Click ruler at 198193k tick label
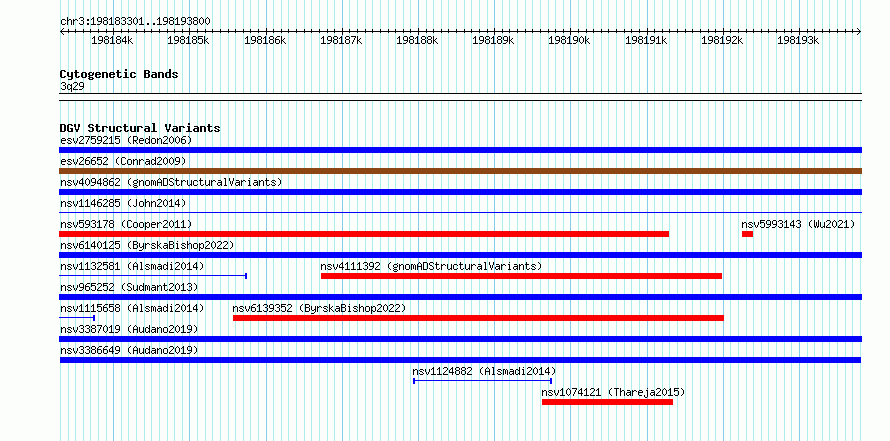Viewport: 890px width, 441px height. [798, 40]
